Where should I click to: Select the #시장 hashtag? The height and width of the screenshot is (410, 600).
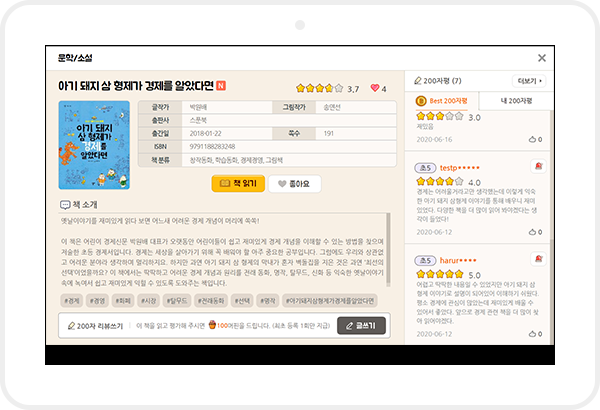148,301
